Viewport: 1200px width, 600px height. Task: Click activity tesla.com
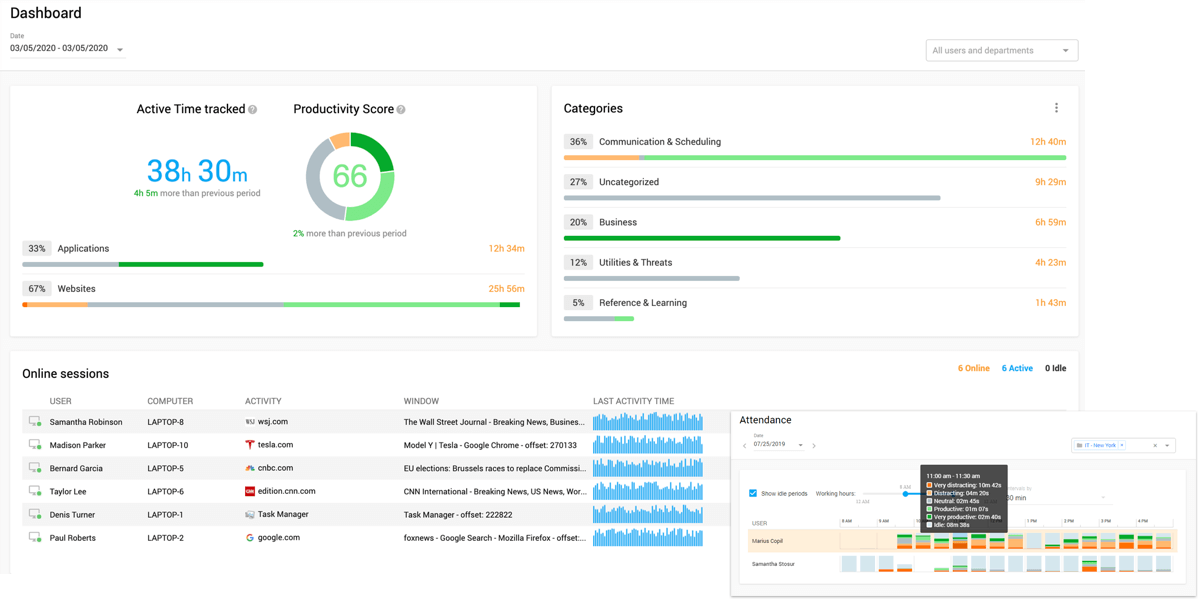point(276,445)
